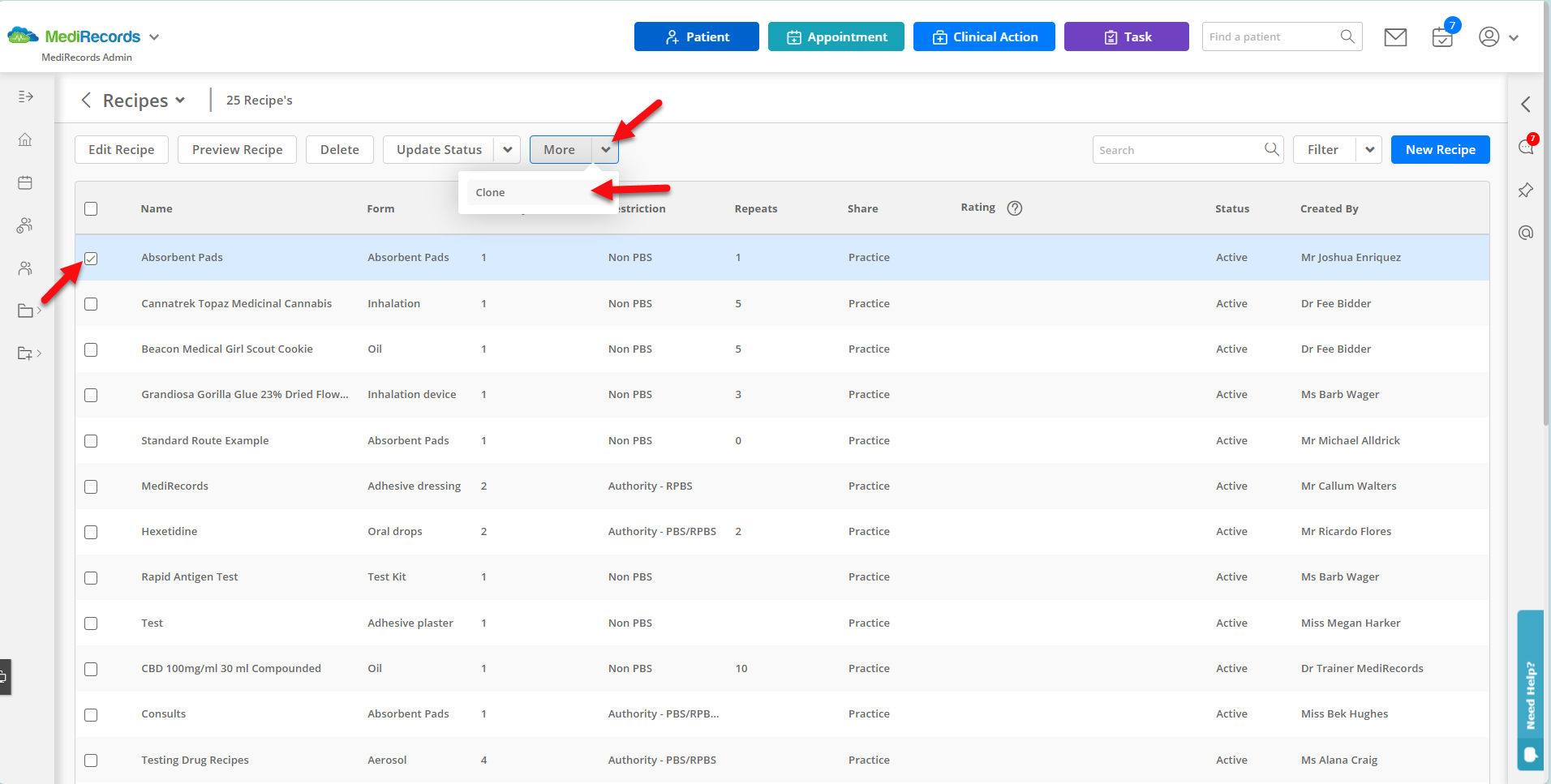1551x784 pixels.
Task: Click the Task button
Action: click(1127, 36)
